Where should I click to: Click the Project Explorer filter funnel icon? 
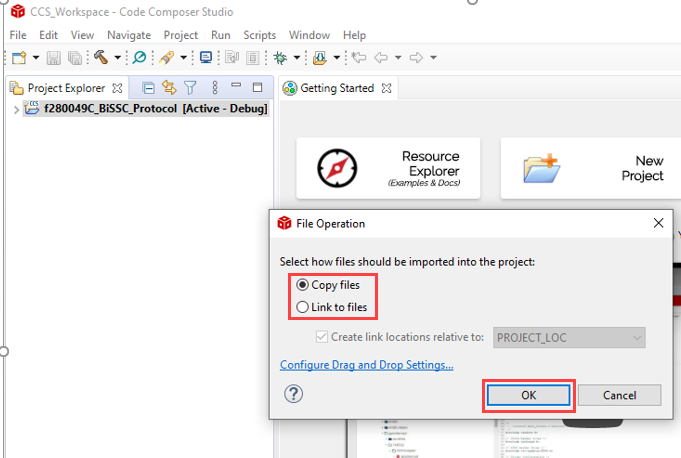click(190, 88)
